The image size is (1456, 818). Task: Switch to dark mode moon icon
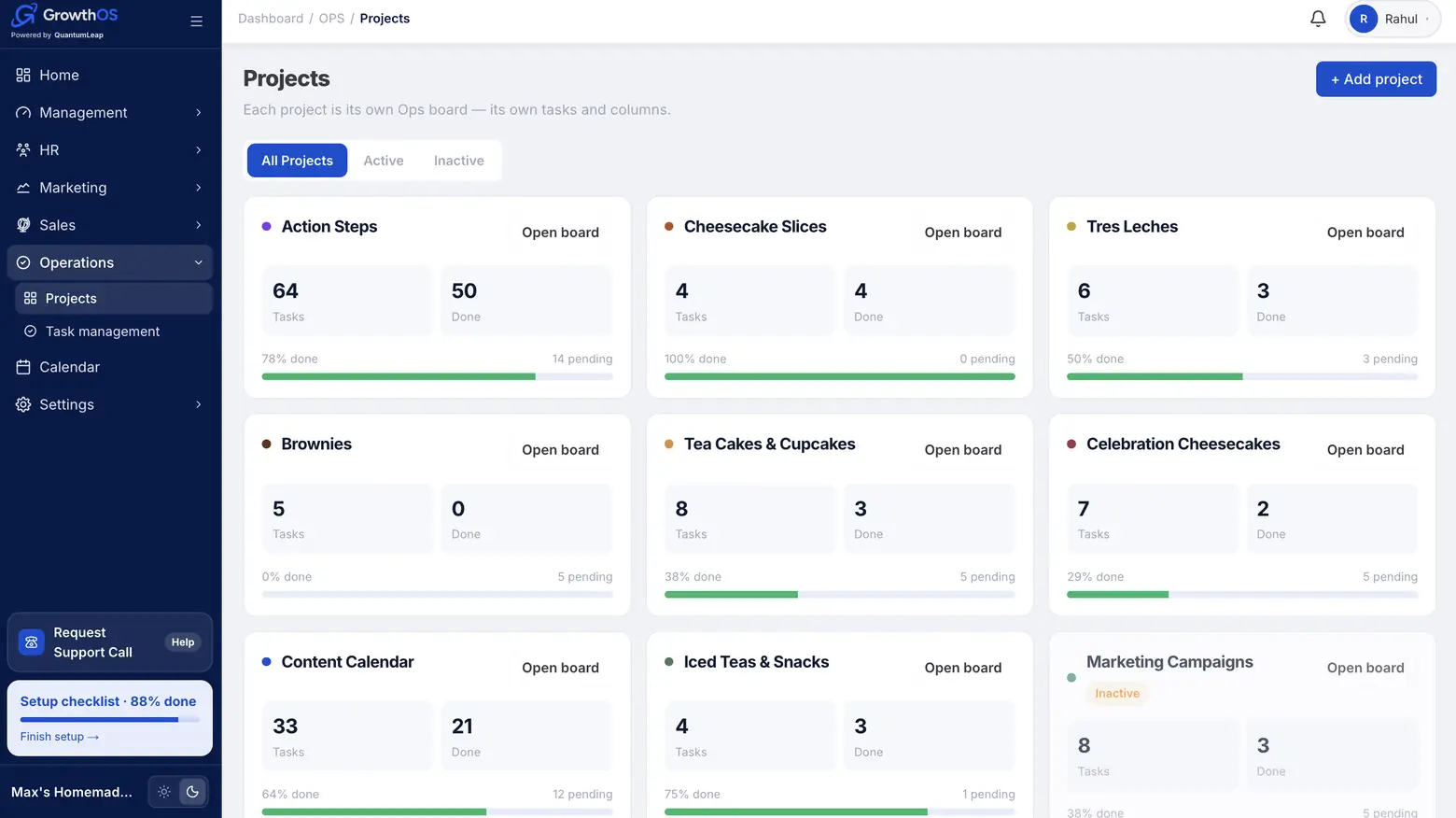tap(192, 792)
